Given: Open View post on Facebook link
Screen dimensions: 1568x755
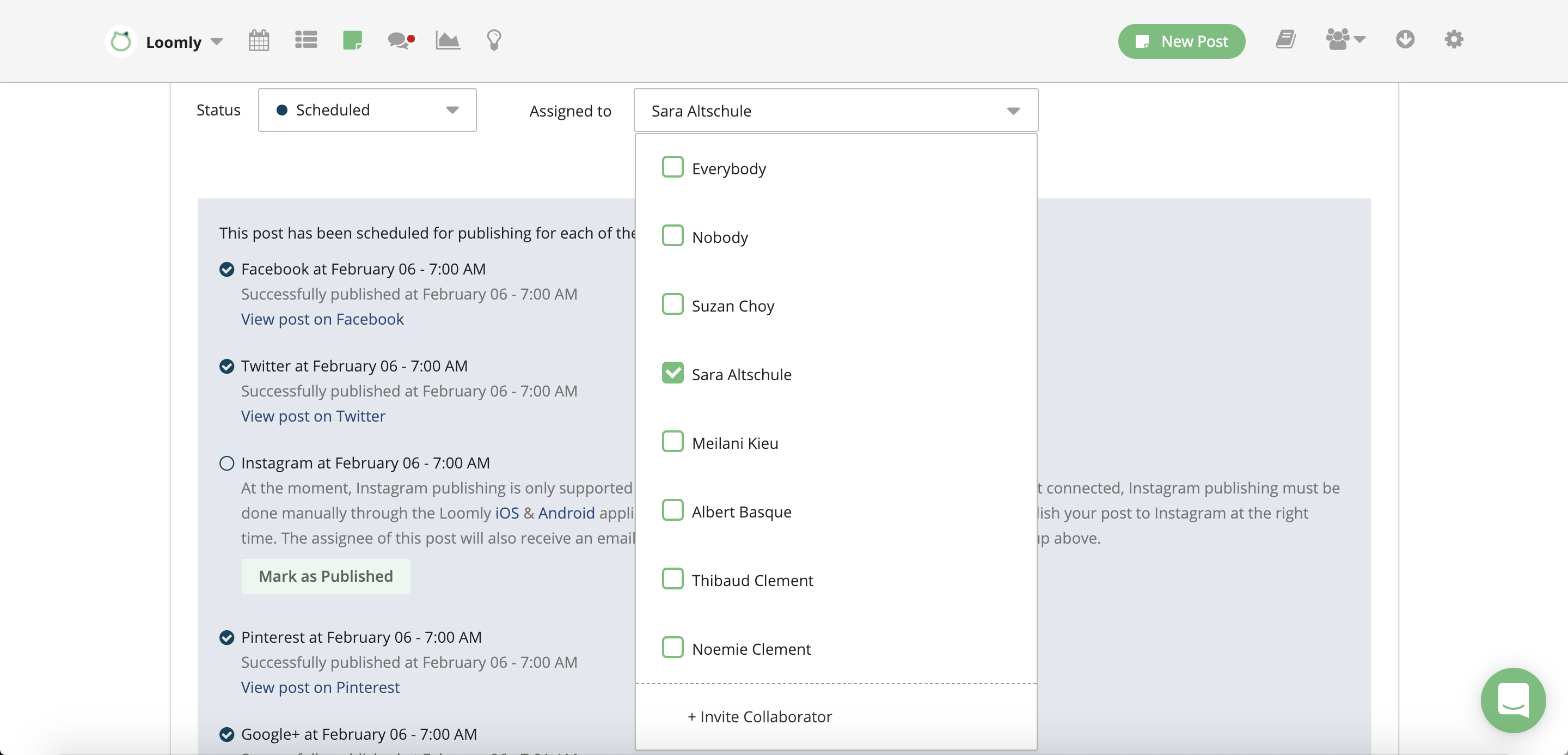Looking at the screenshot, I should tap(322, 319).
